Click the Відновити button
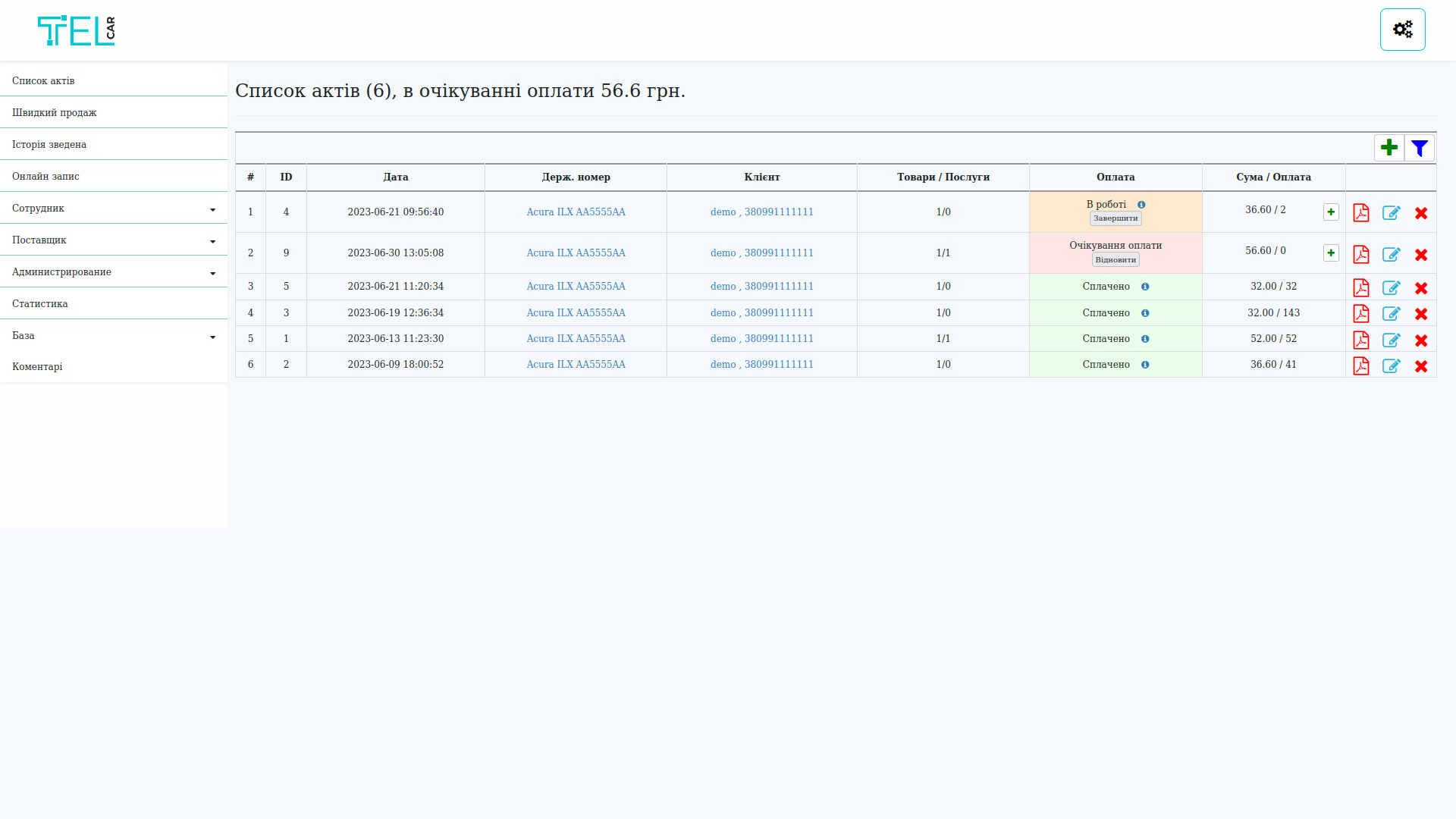Viewport: 1456px width, 819px height. (x=1116, y=260)
